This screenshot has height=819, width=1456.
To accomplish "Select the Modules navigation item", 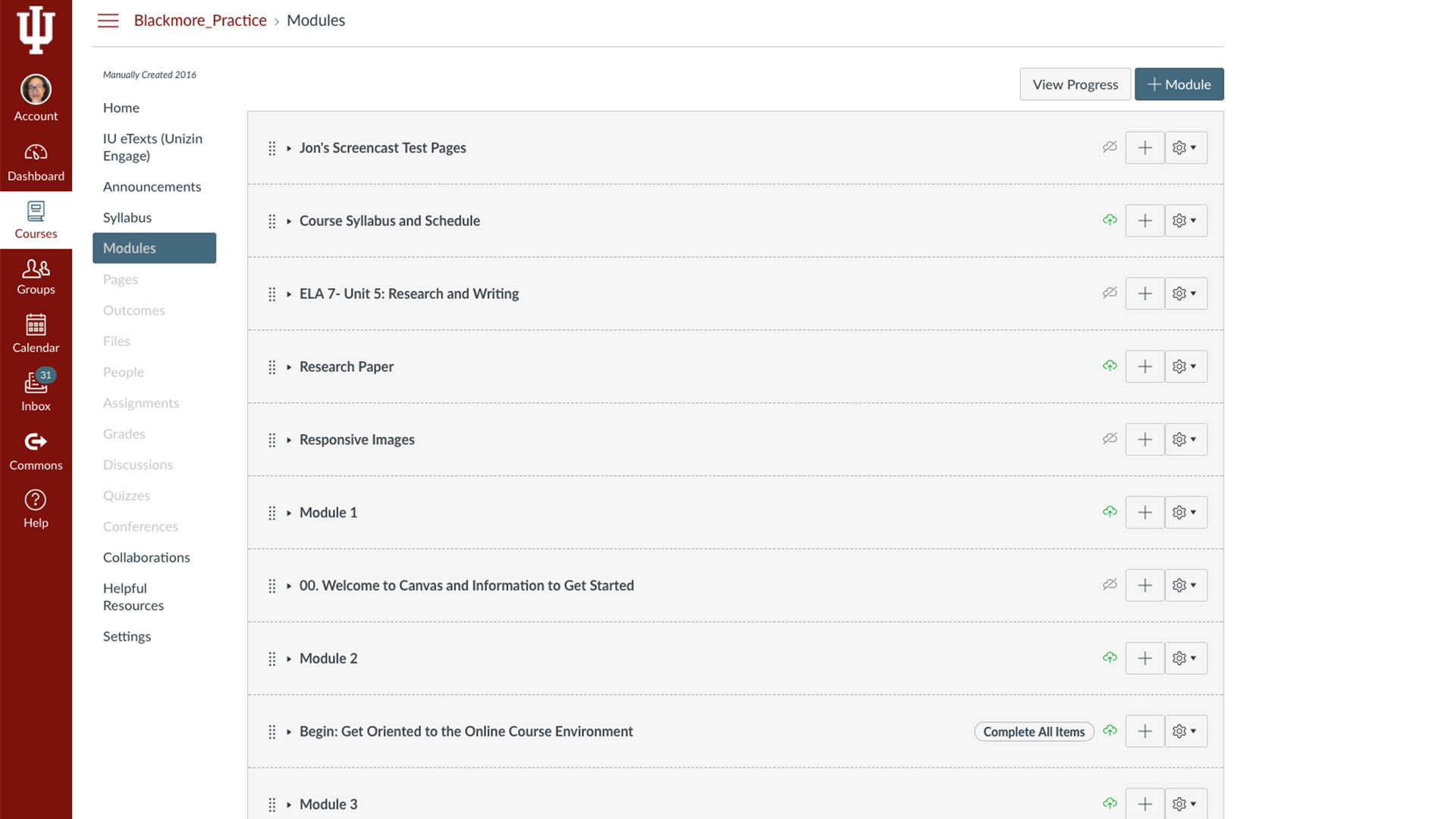I will tap(154, 248).
